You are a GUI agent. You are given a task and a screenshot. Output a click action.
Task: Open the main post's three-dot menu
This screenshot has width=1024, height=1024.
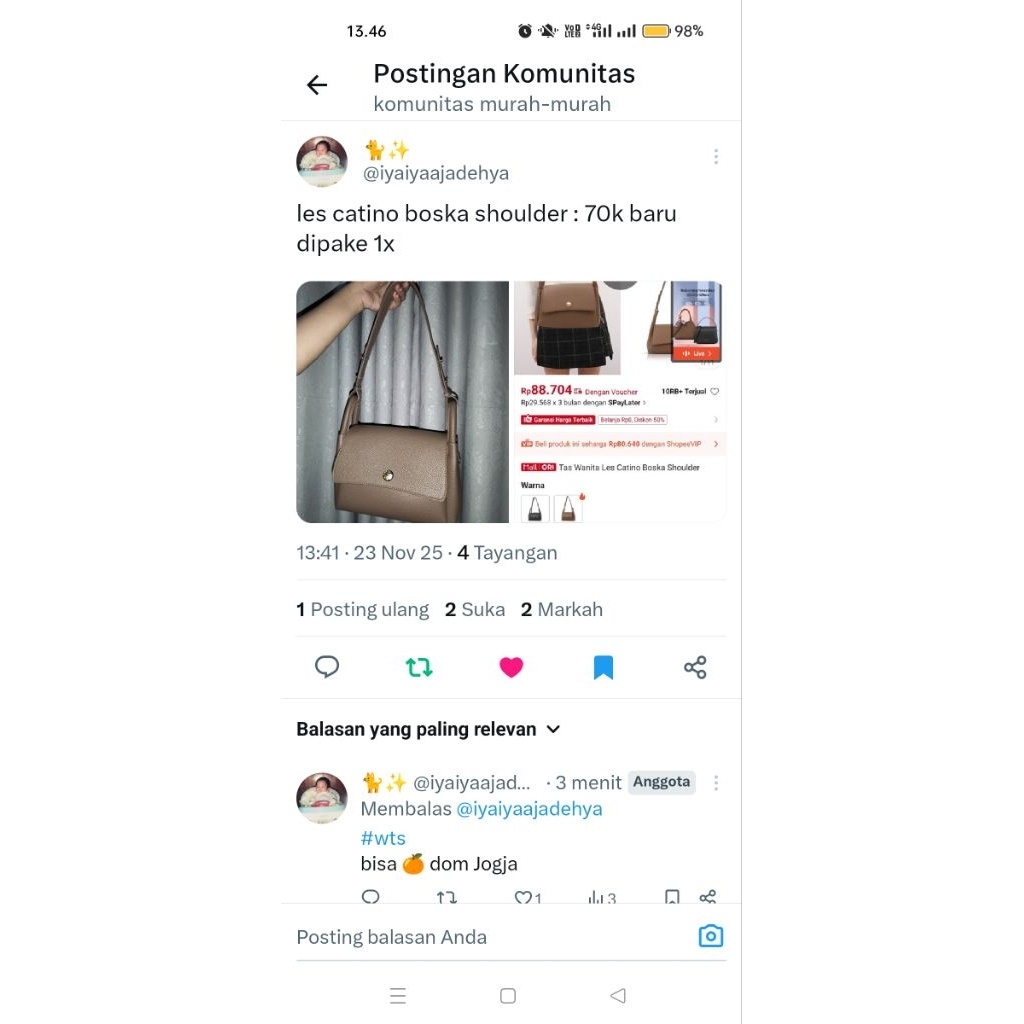(x=716, y=157)
